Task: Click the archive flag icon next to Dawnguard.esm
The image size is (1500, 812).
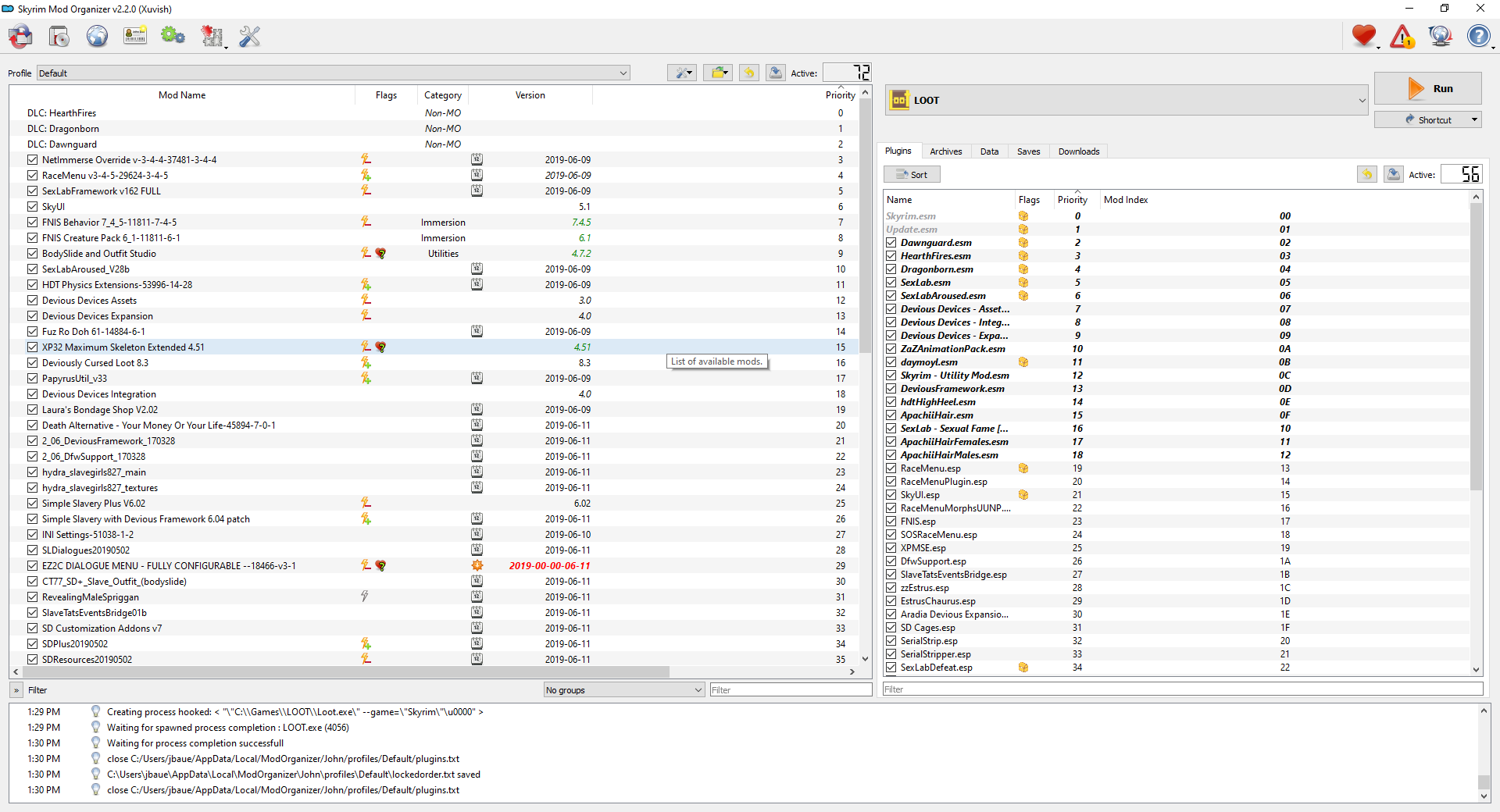Action: pos(1023,243)
